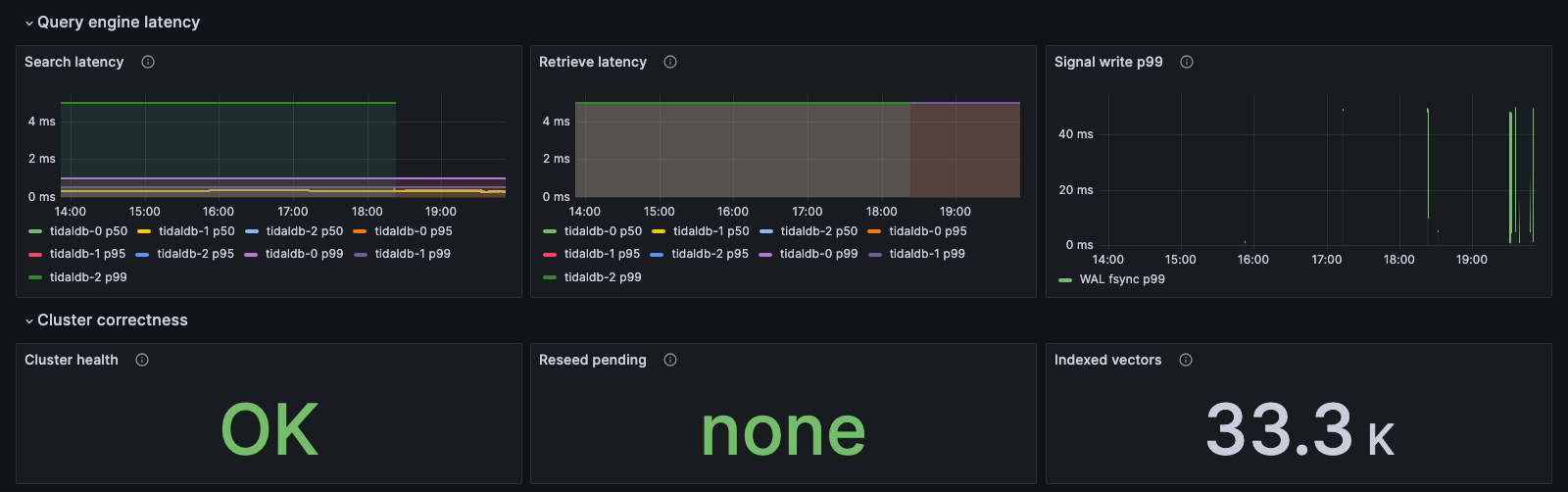Open the Retrieve latency info icon
The image size is (1568, 492).
click(x=670, y=62)
